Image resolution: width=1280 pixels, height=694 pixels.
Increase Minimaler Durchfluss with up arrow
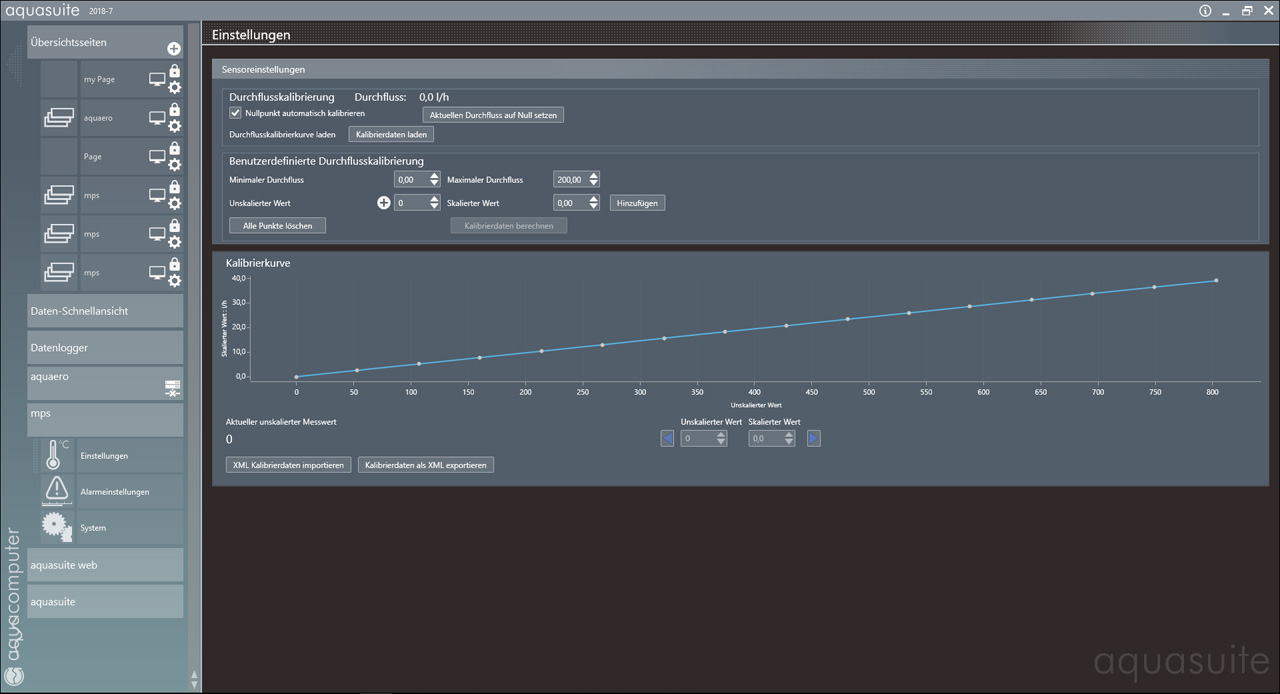[x=434, y=176]
